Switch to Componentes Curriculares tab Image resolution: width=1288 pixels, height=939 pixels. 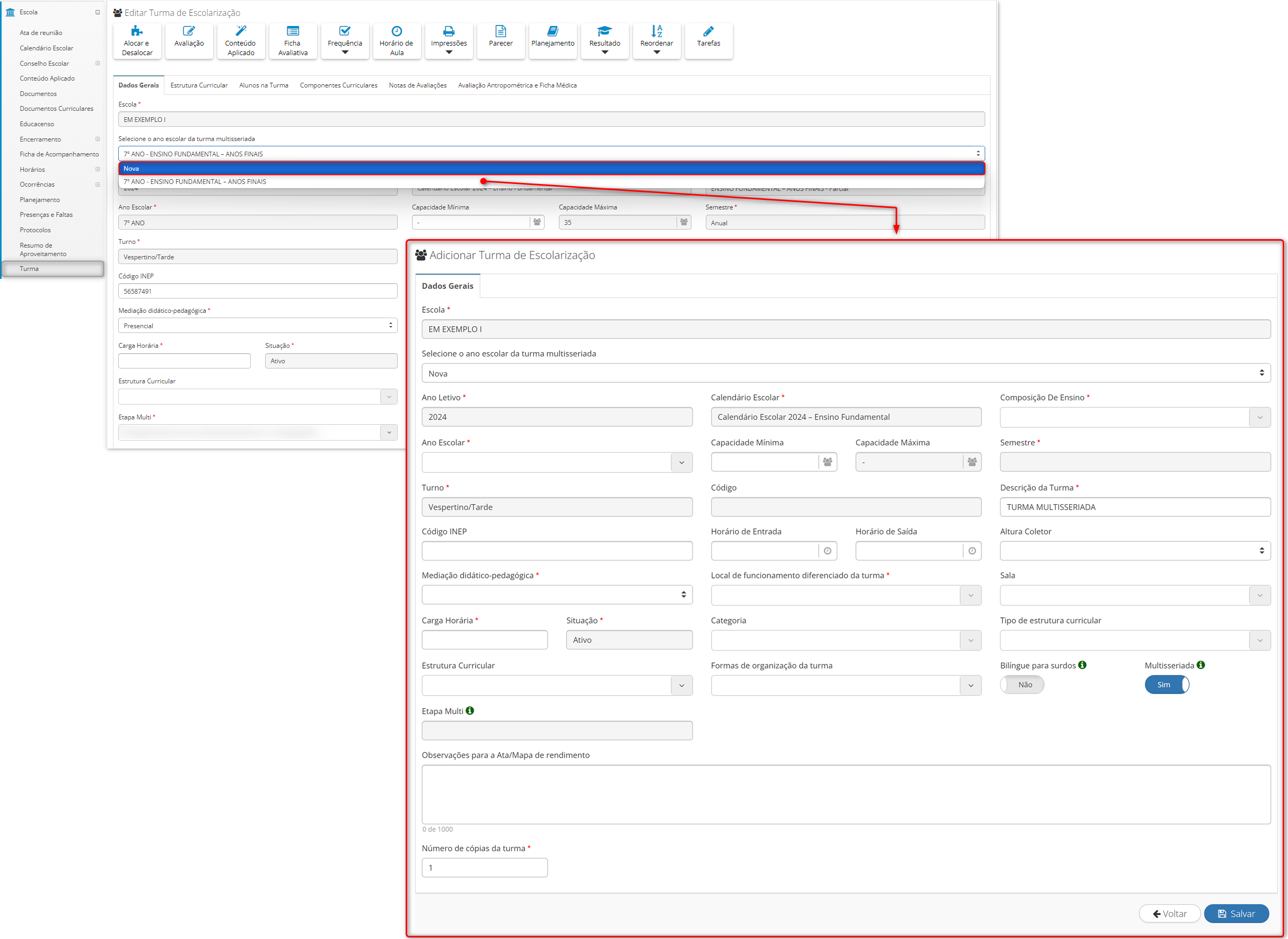(339, 85)
